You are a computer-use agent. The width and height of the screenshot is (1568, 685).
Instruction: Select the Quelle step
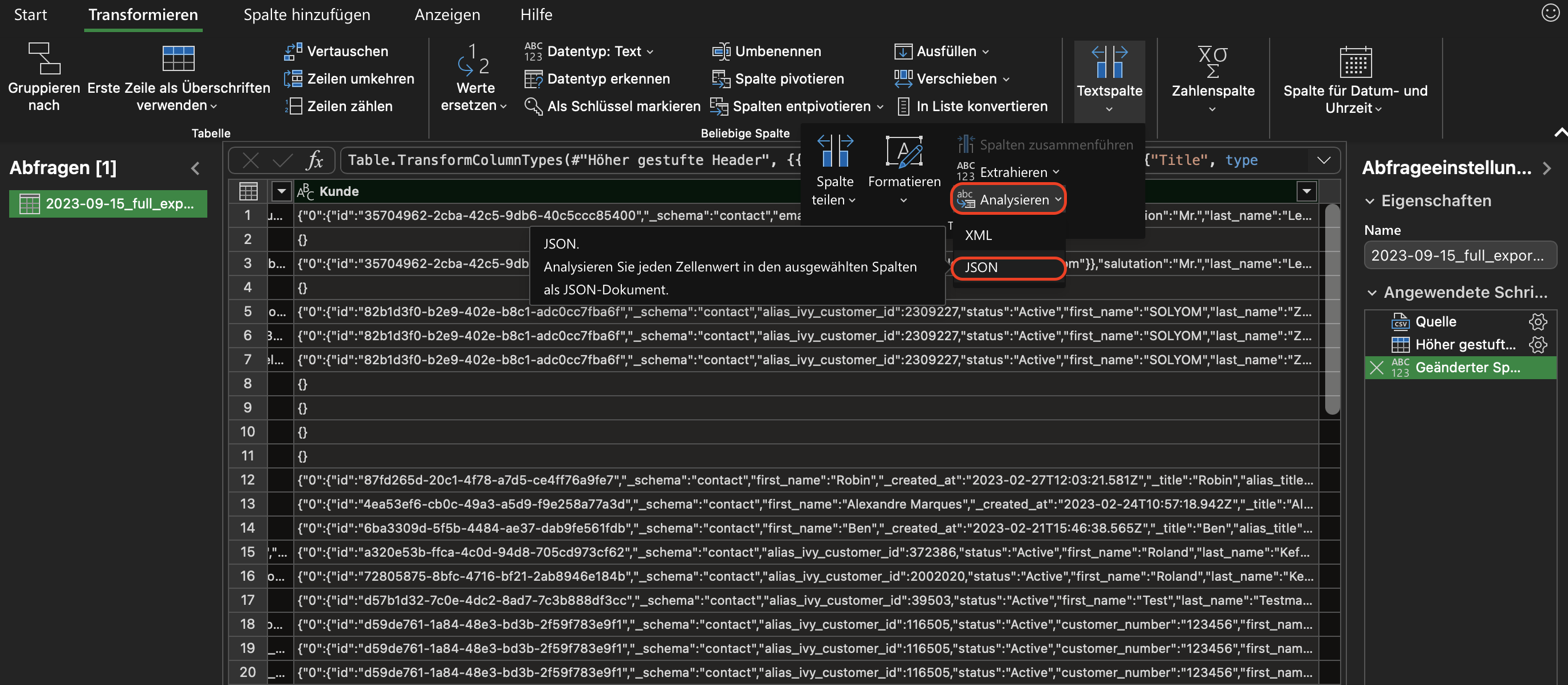[1435, 321]
